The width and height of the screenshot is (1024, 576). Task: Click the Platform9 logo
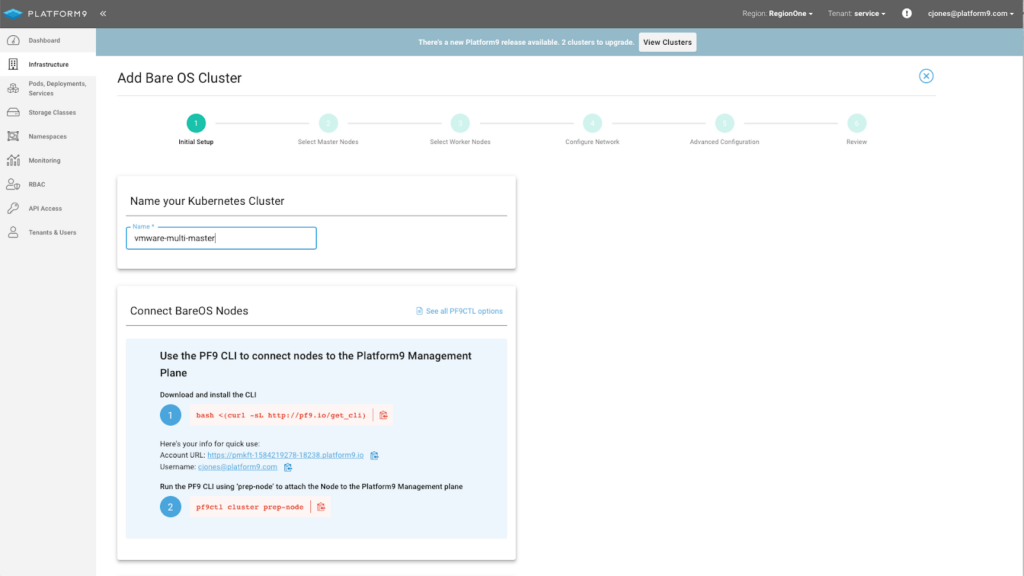tap(45, 13)
